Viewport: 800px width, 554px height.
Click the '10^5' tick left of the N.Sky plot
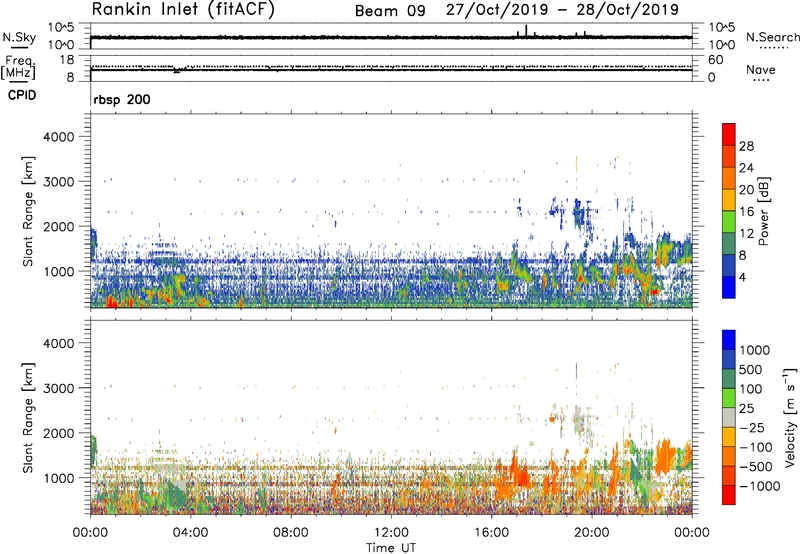[61, 28]
